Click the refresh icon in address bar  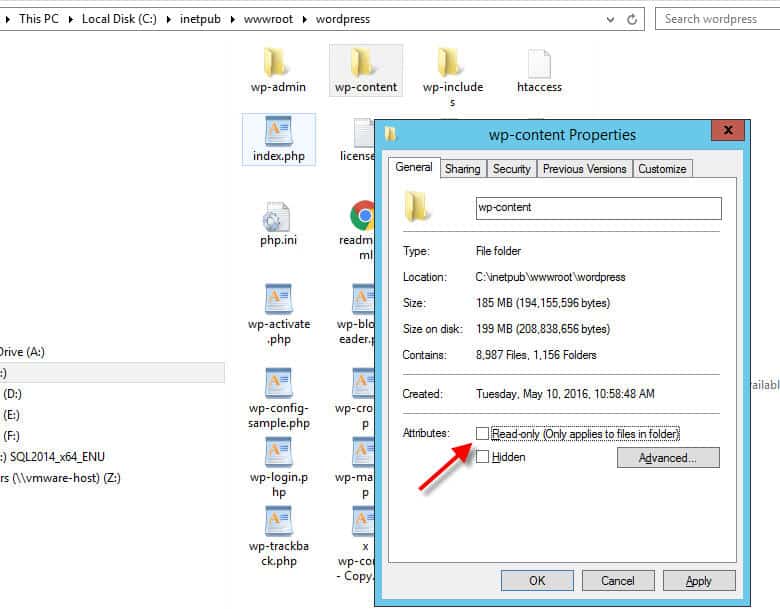[632, 19]
